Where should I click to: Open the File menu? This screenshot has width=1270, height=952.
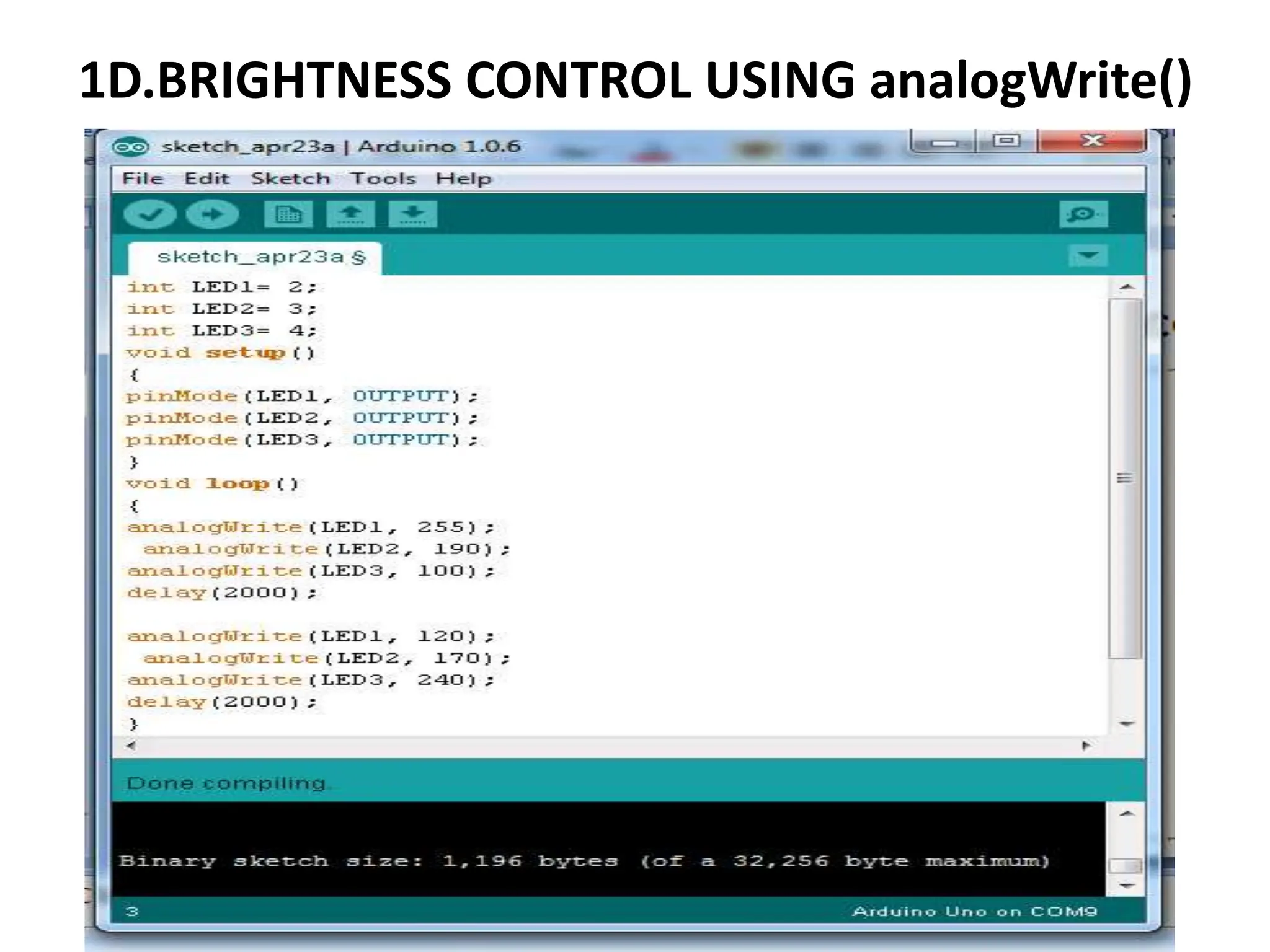point(142,179)
